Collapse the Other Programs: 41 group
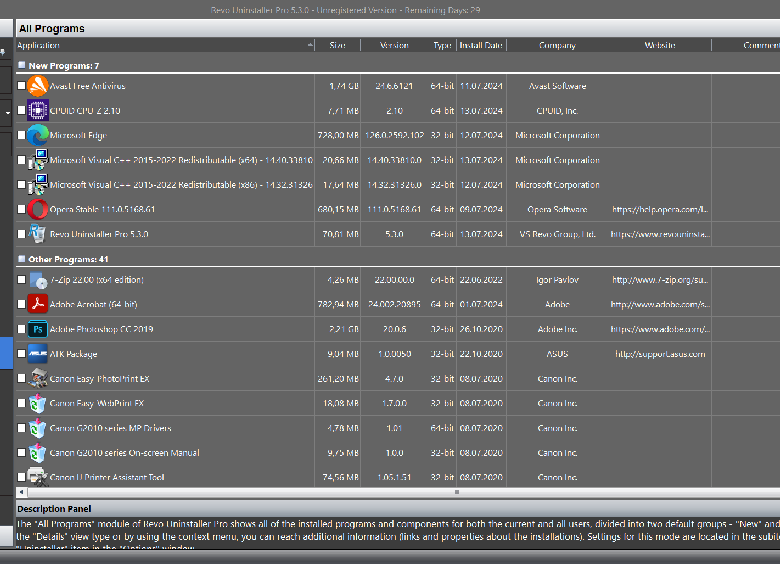This screenshot has height=564, width=780. tap(21, 259)
